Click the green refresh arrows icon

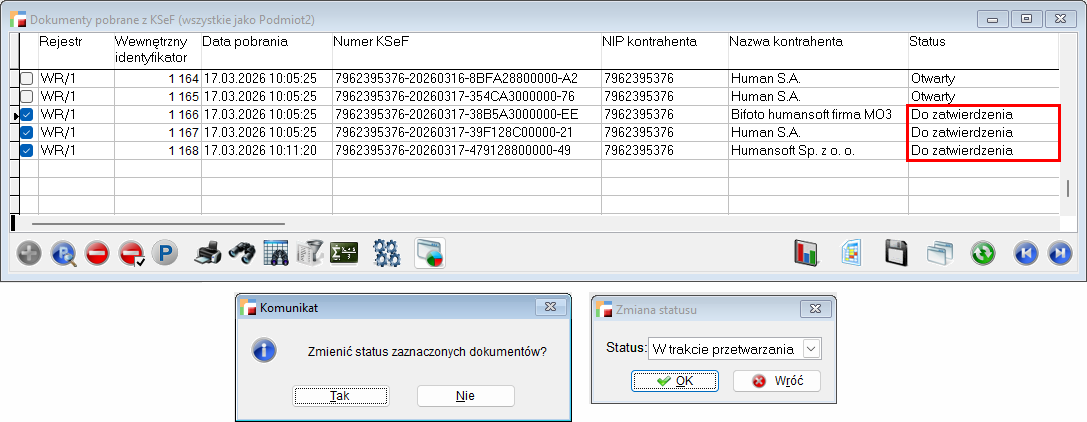pyautogui.click(x=983, y=253)
